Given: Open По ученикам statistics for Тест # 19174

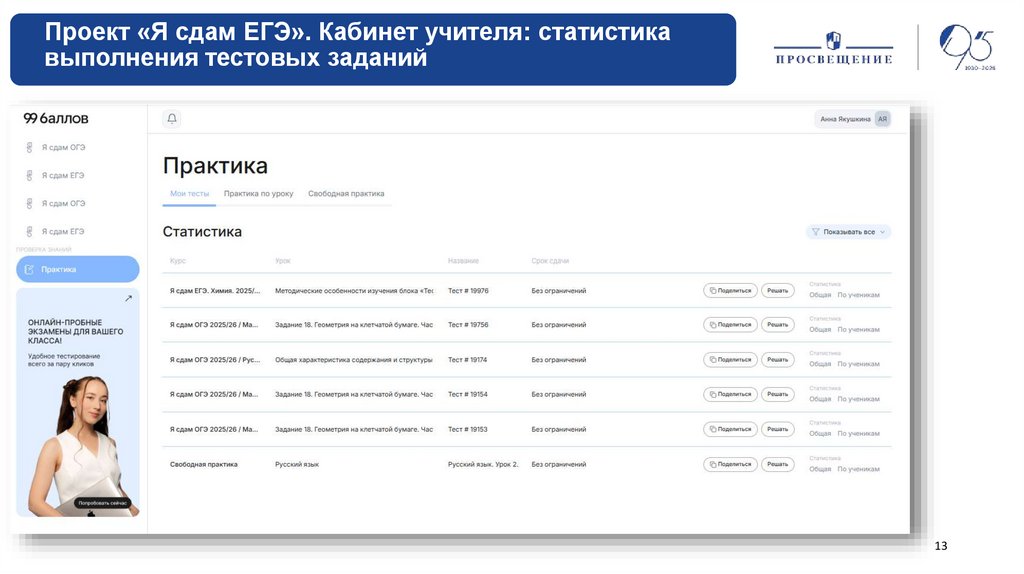Looking at the screenshot, I should [858, 364].
